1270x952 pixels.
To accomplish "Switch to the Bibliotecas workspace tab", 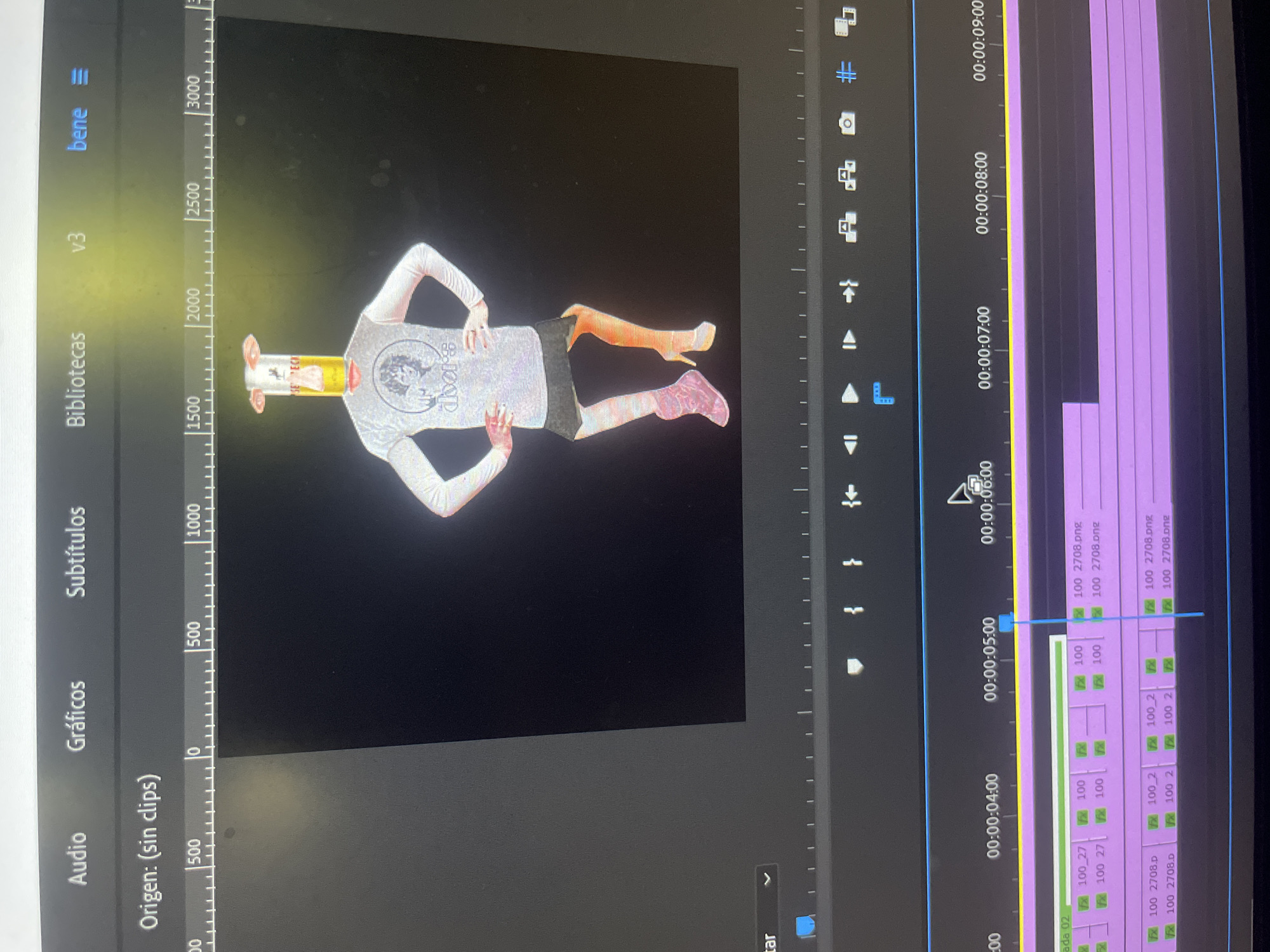I will coord(76,379).
